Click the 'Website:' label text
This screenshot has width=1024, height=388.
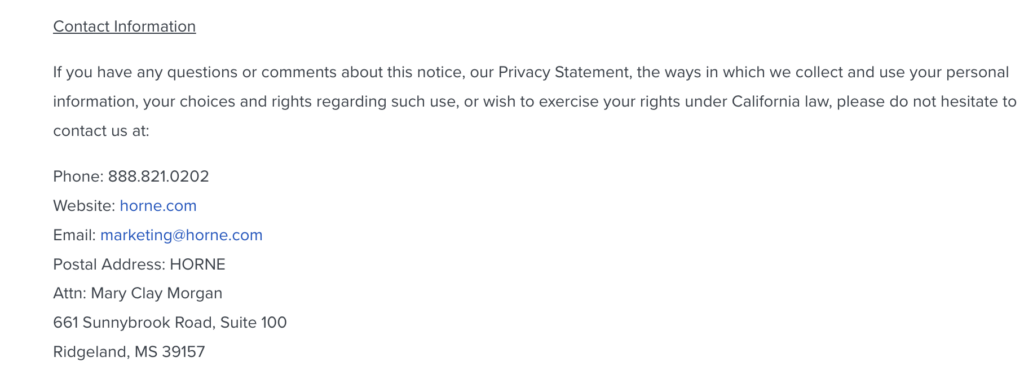coord(84,206)
